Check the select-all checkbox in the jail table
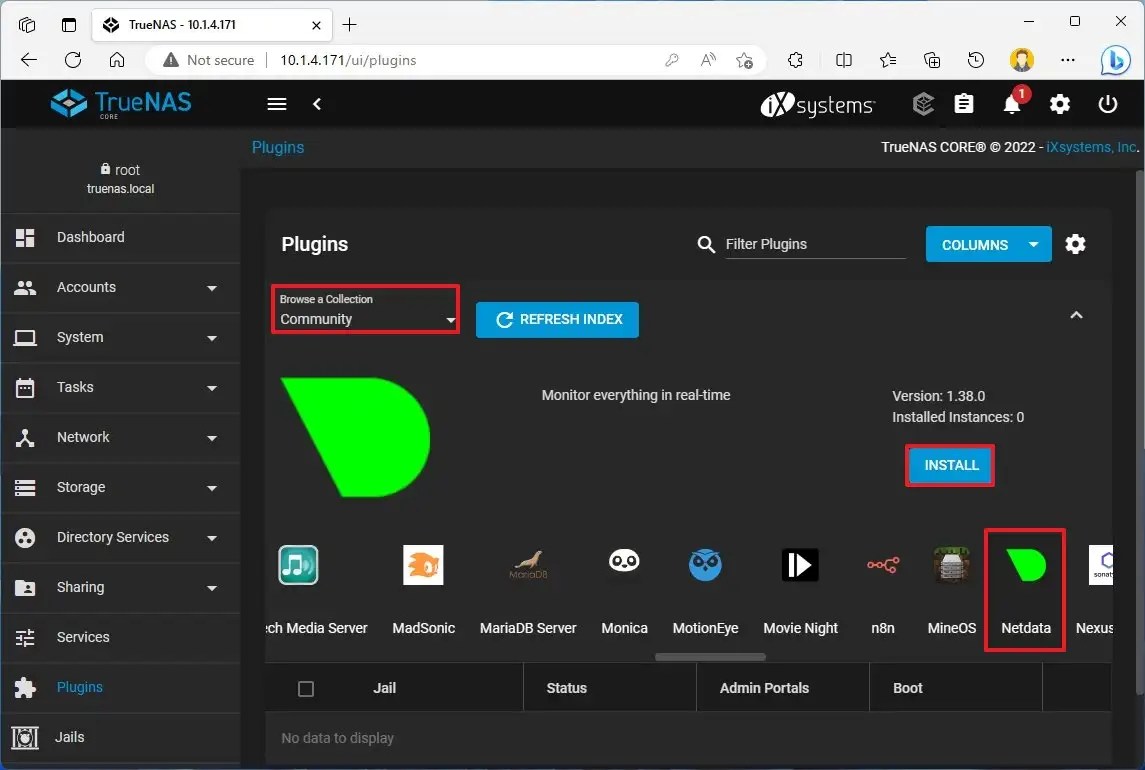Screen dimensions: 1145x770 click(306, 688)
